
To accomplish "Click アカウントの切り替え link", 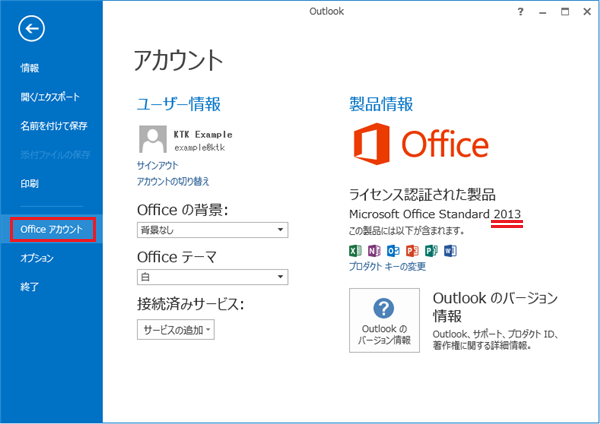I will coord(173,181).
